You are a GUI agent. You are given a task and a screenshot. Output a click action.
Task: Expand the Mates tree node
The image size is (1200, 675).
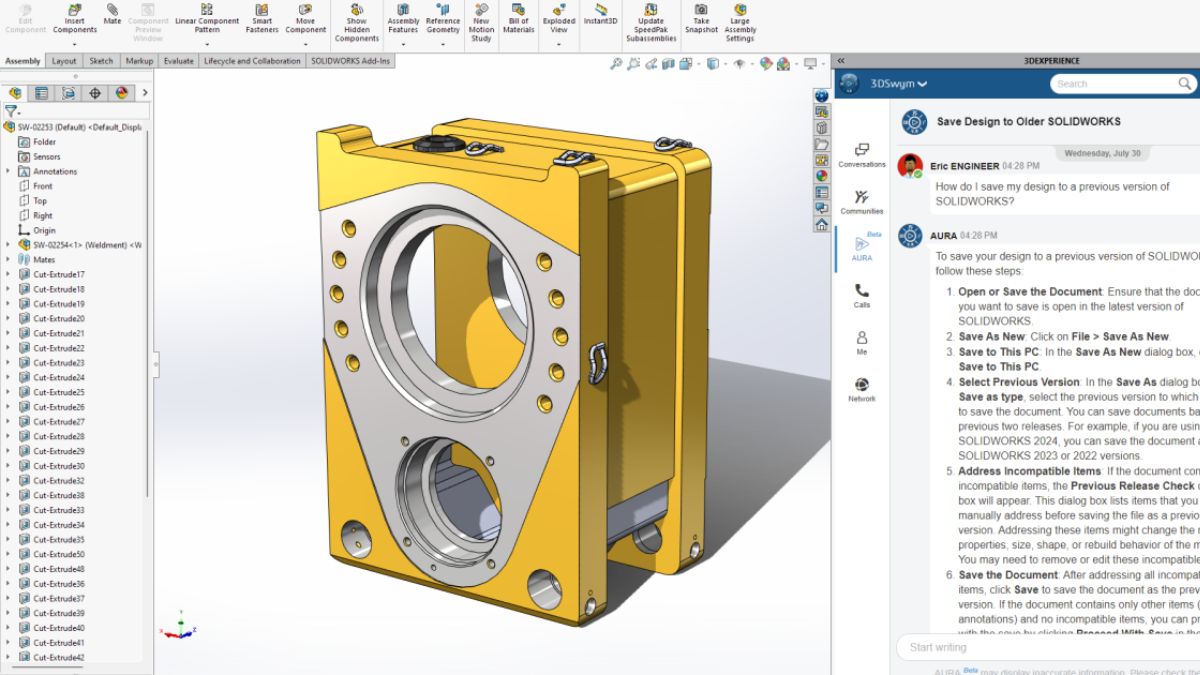tap(8, 260)
